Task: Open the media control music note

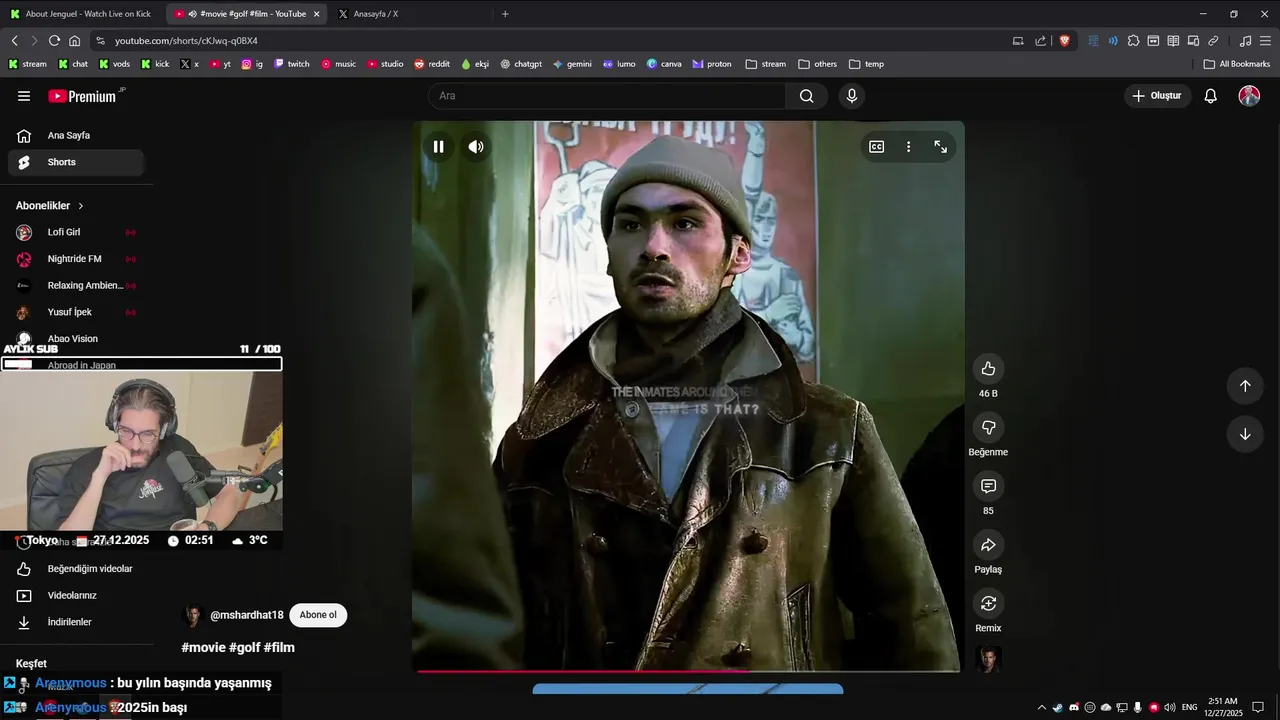Action: [x=1245, y=41]
